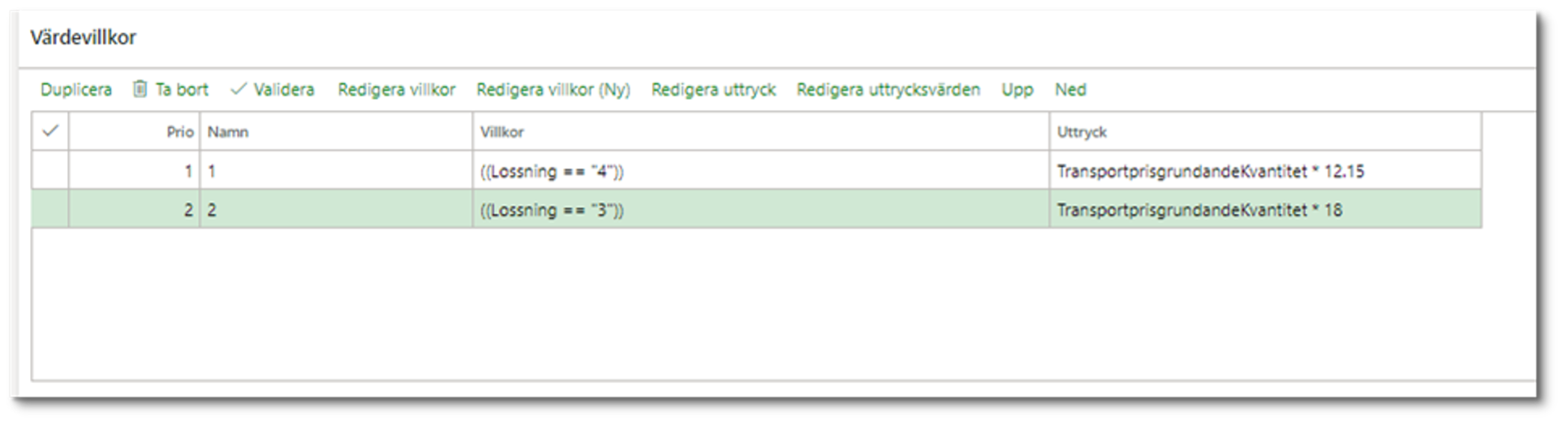Move the selected row with Ned
Screen dimensions: 1568x428
click(1070, 90)
